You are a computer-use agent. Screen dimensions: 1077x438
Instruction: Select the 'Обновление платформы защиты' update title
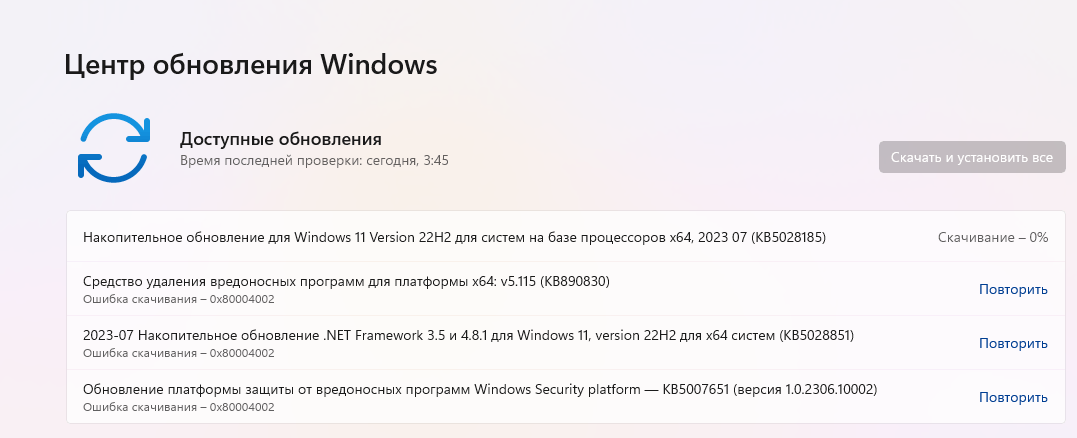[480, 389]
